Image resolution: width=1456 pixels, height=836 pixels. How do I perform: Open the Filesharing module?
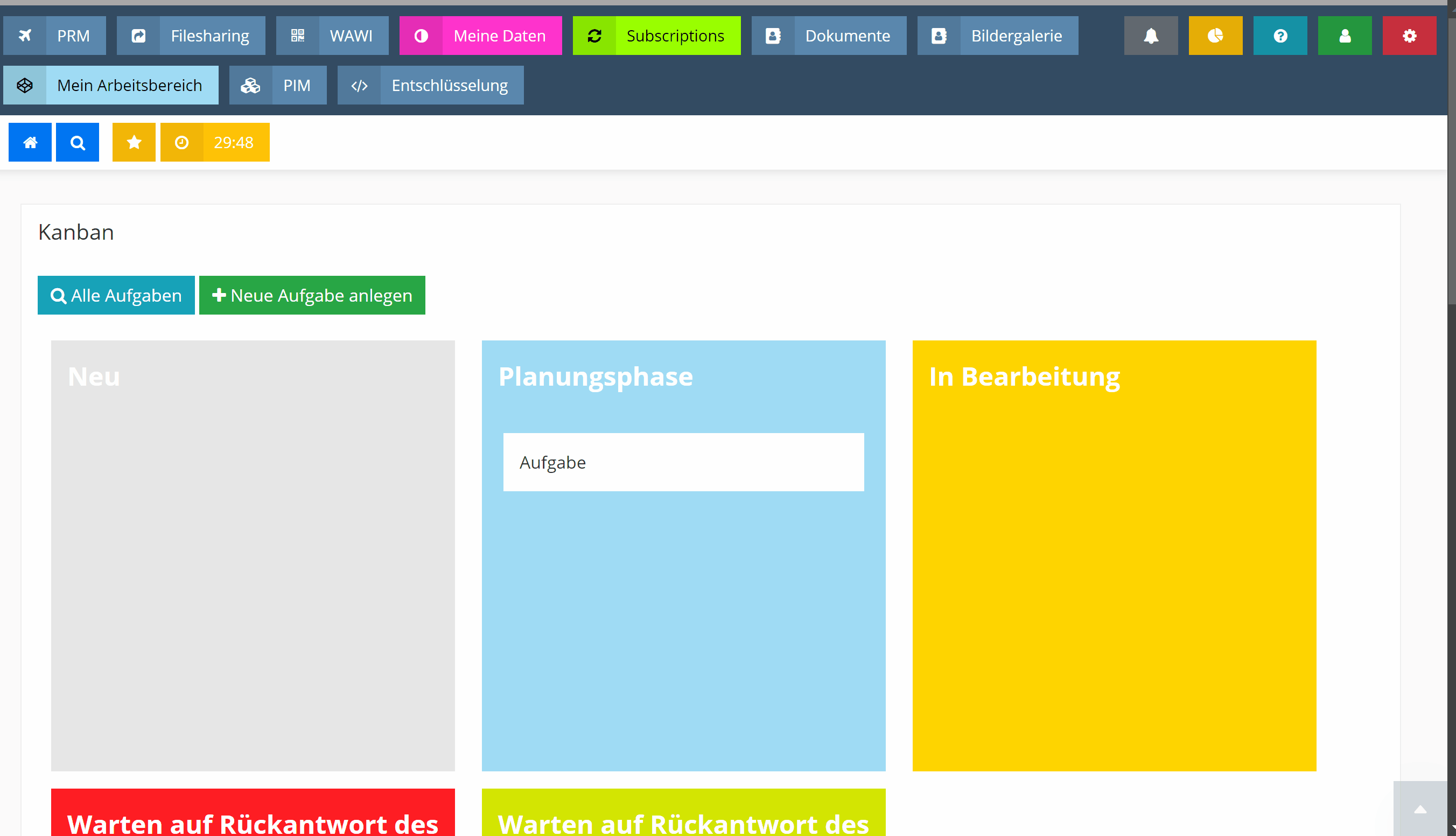tap(191, 36)
